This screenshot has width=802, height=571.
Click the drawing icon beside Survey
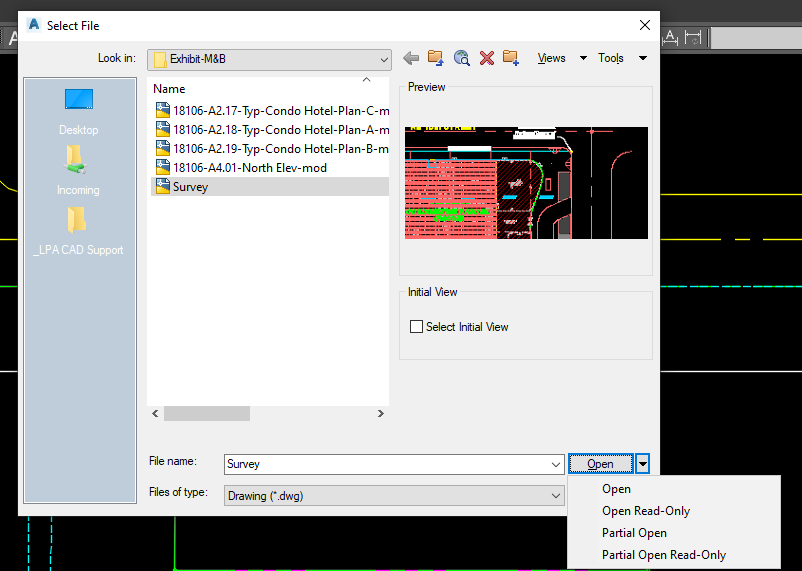(x=163, y=186)
